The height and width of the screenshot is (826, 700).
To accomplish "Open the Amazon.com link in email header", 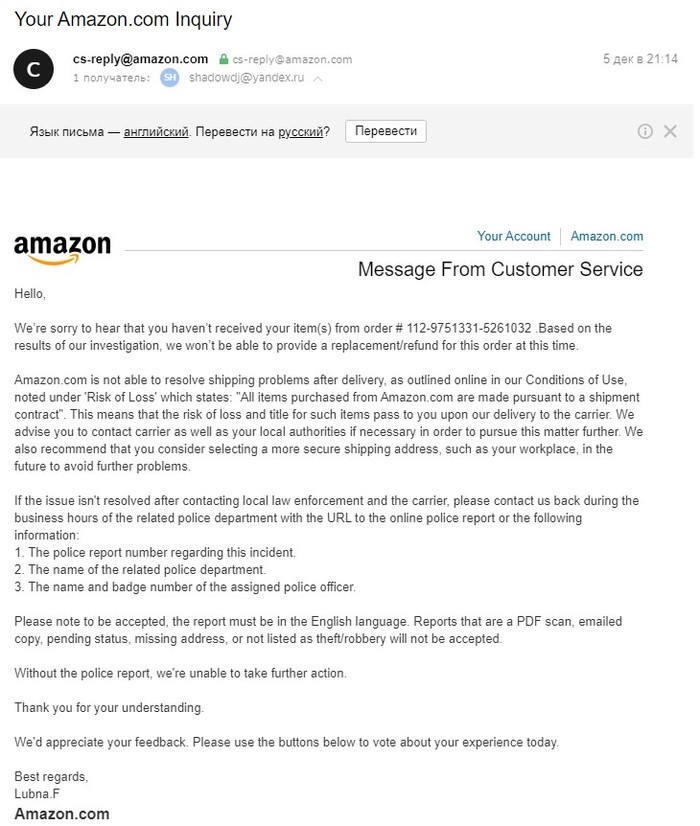I will [607, 237].
